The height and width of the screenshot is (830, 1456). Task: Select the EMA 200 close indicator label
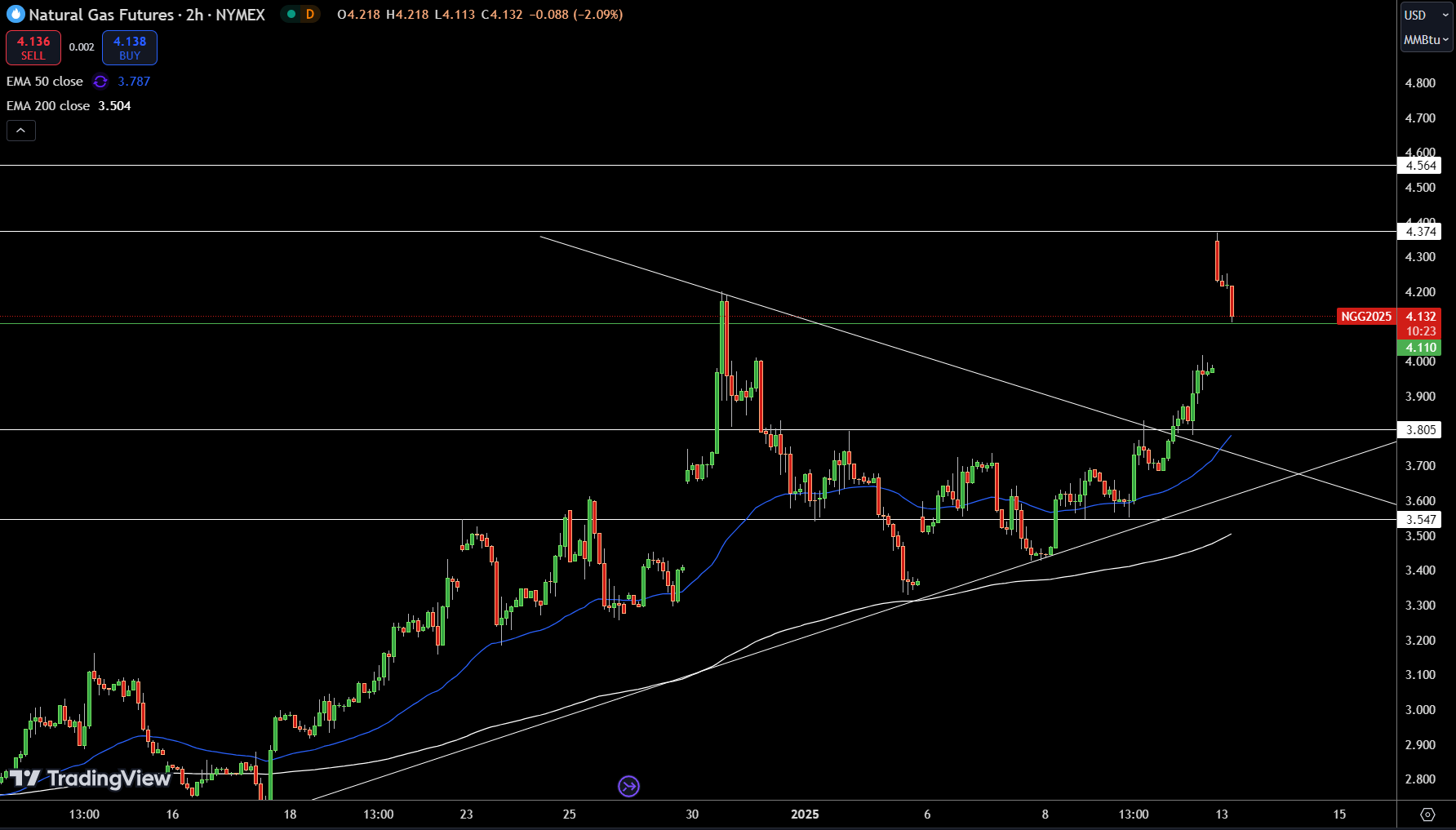[48, 106]
